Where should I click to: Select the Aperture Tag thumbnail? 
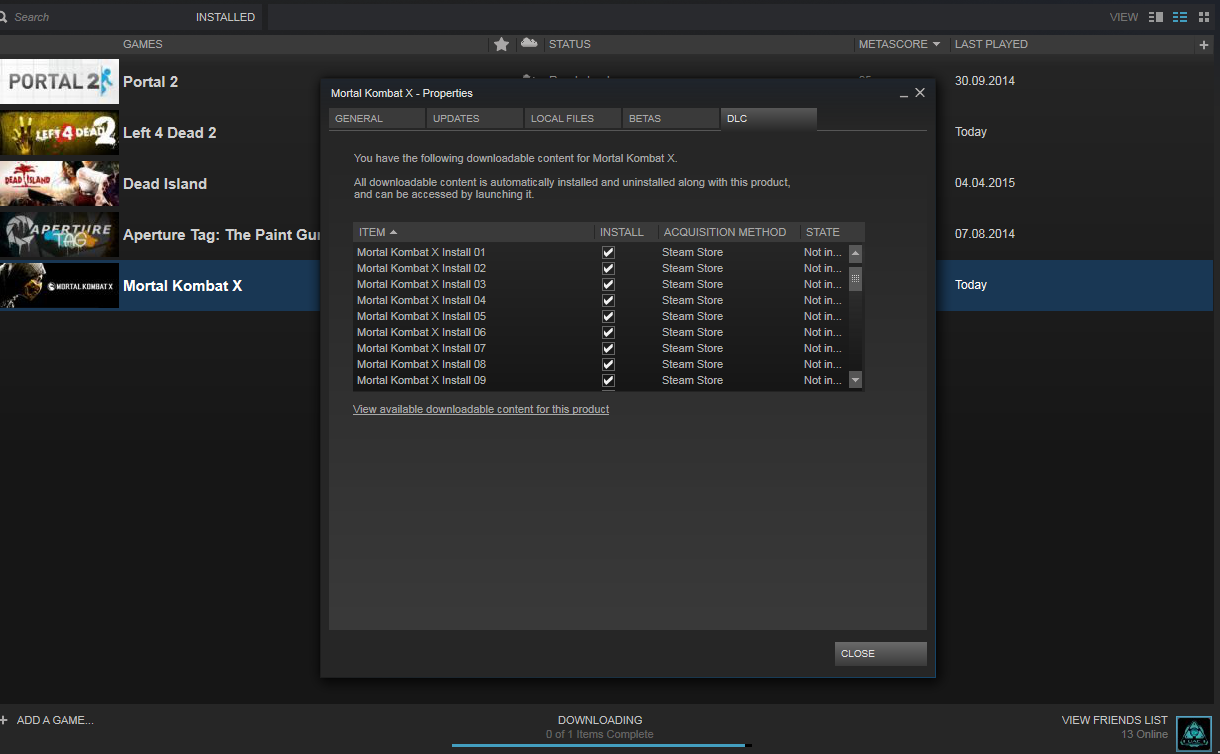[59, 235]
